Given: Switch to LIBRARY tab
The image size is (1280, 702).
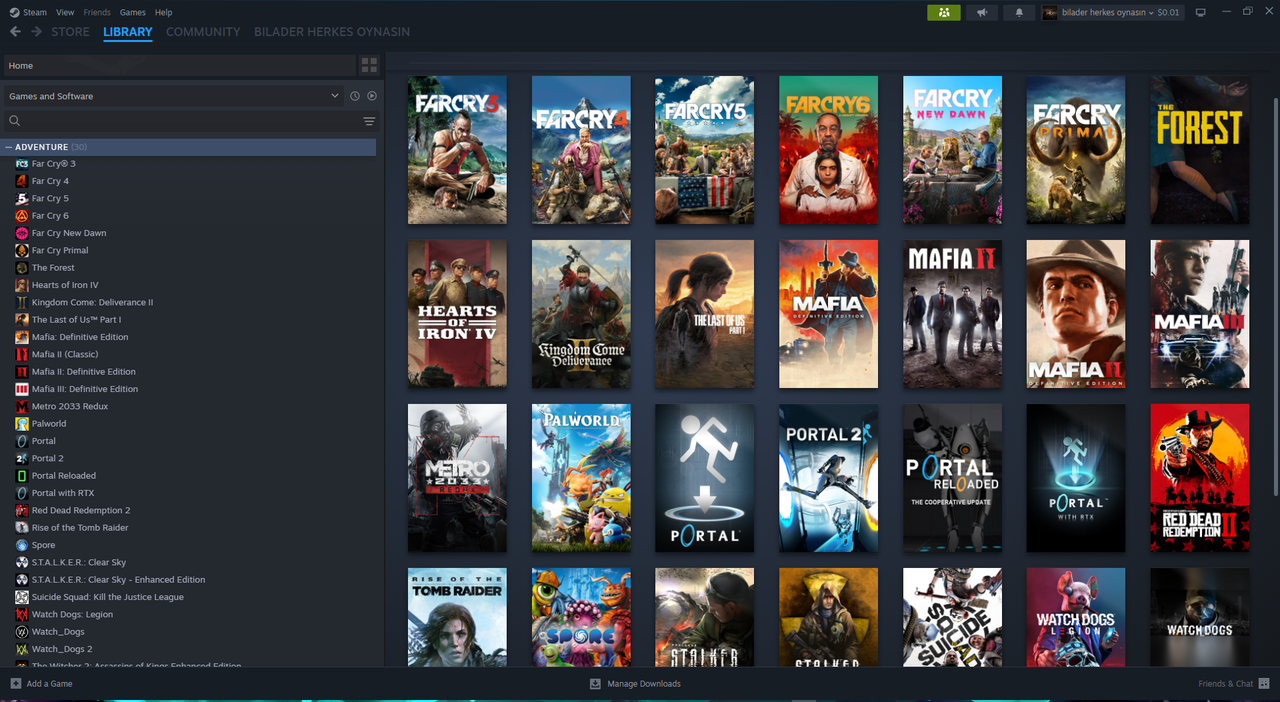Looking at the screenshot, I should (x=128, y=32).
